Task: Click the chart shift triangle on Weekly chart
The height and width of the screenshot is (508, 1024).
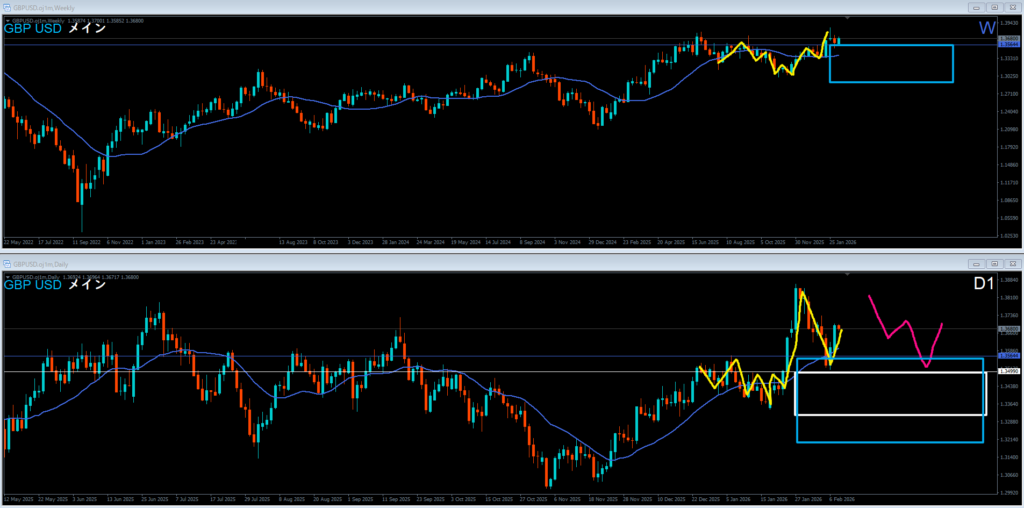Action: [x=847, y=18]
